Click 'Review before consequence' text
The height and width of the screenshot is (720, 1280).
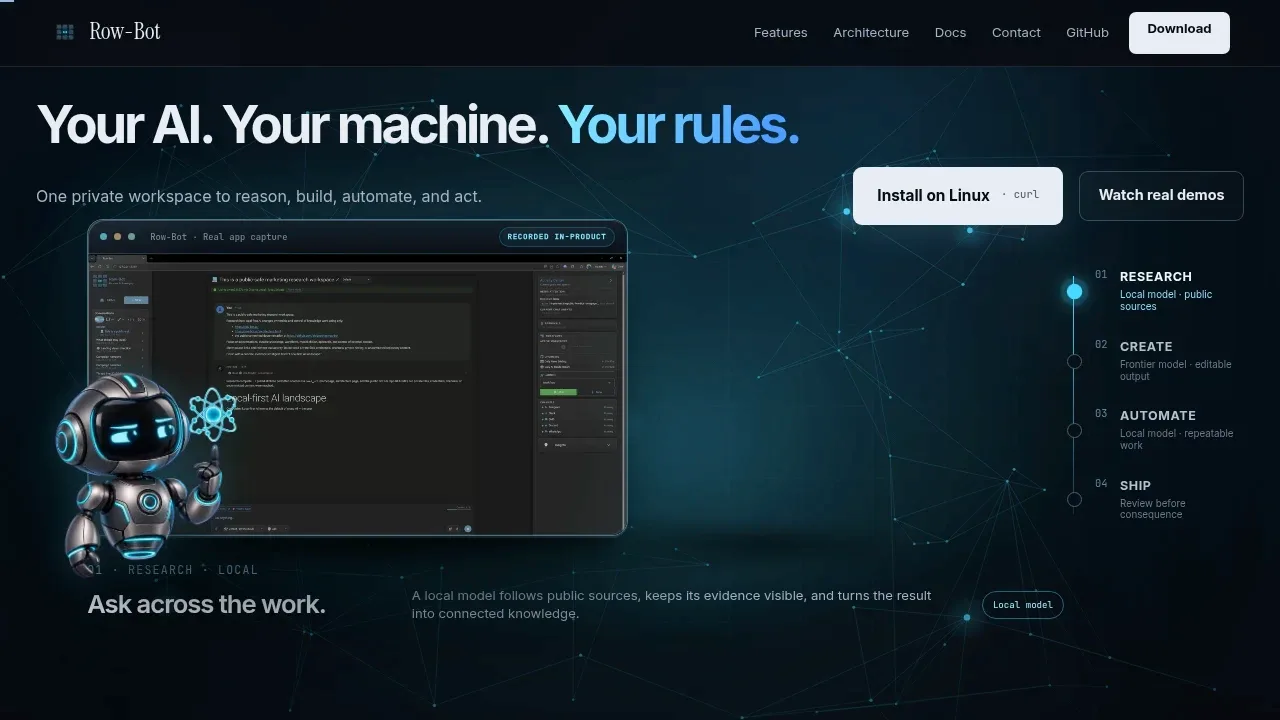point(1152,509)
